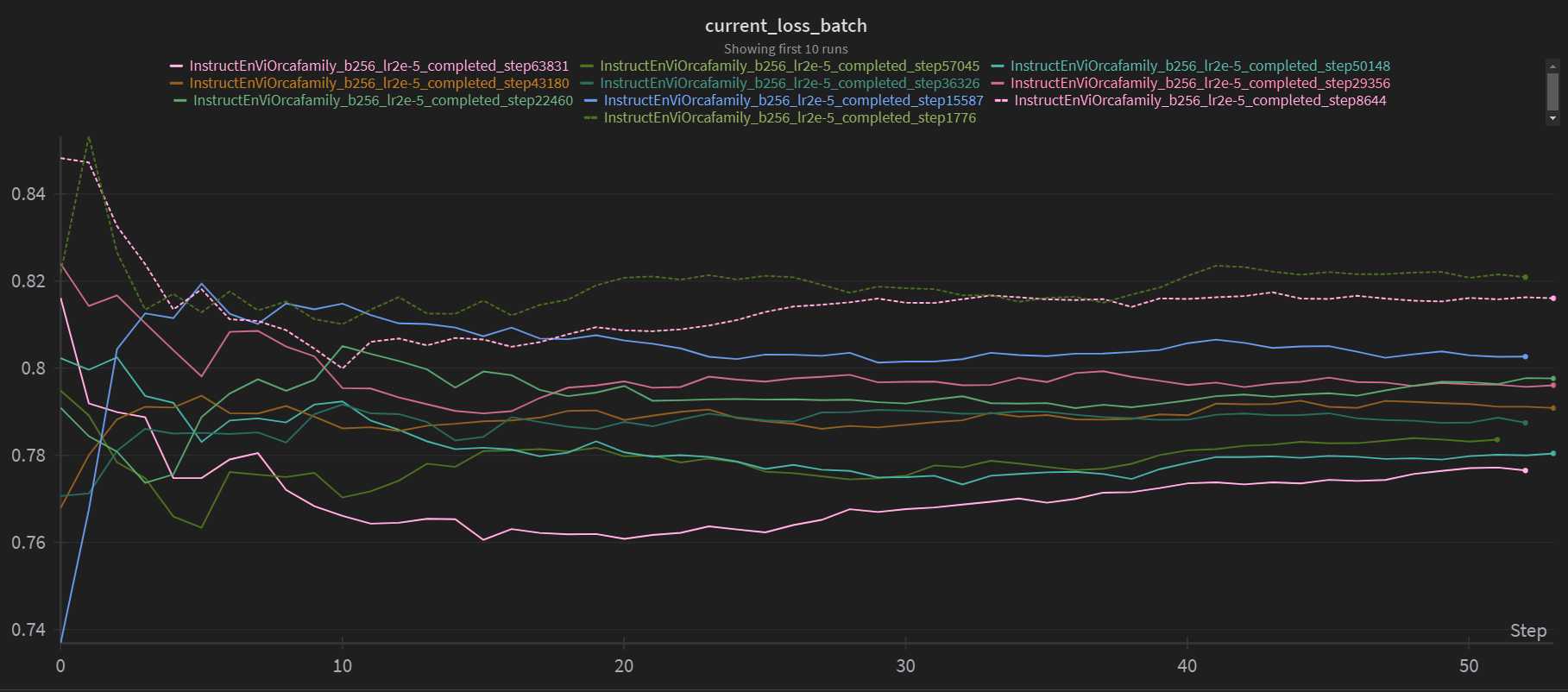Click the blue line swatch for step15587
Screen dimensions: 1568x692
pos(591,101)
